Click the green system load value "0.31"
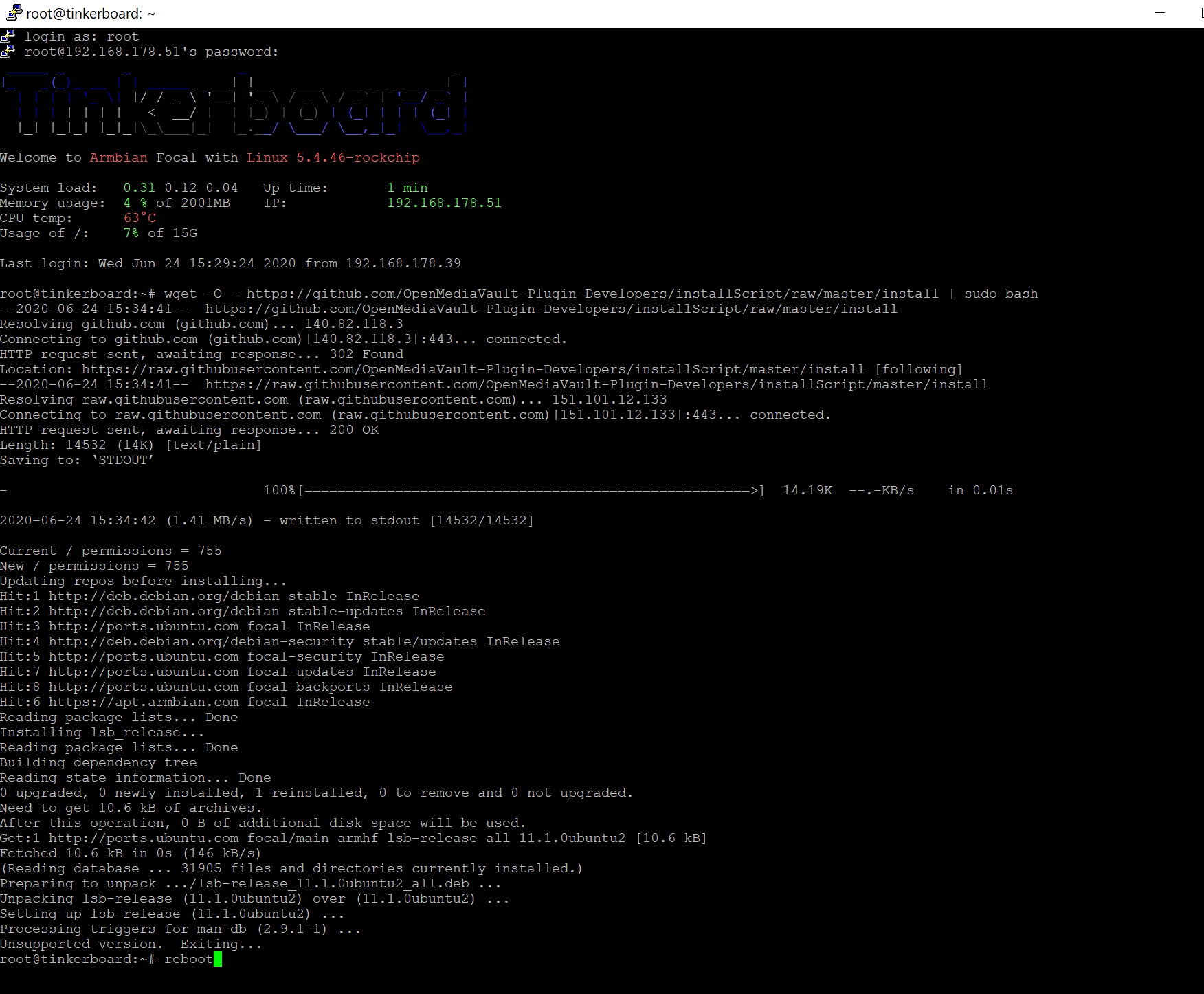This screenshot has width=1204, height=994. [x=140, y=188]
